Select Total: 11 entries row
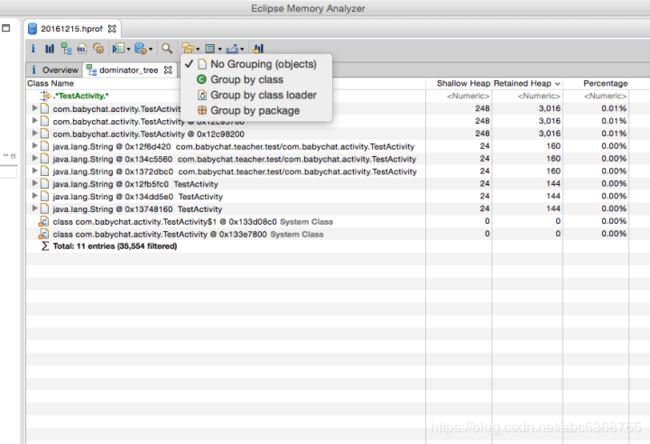This screenshot has height=444, width=650. (x=327, y=246)
